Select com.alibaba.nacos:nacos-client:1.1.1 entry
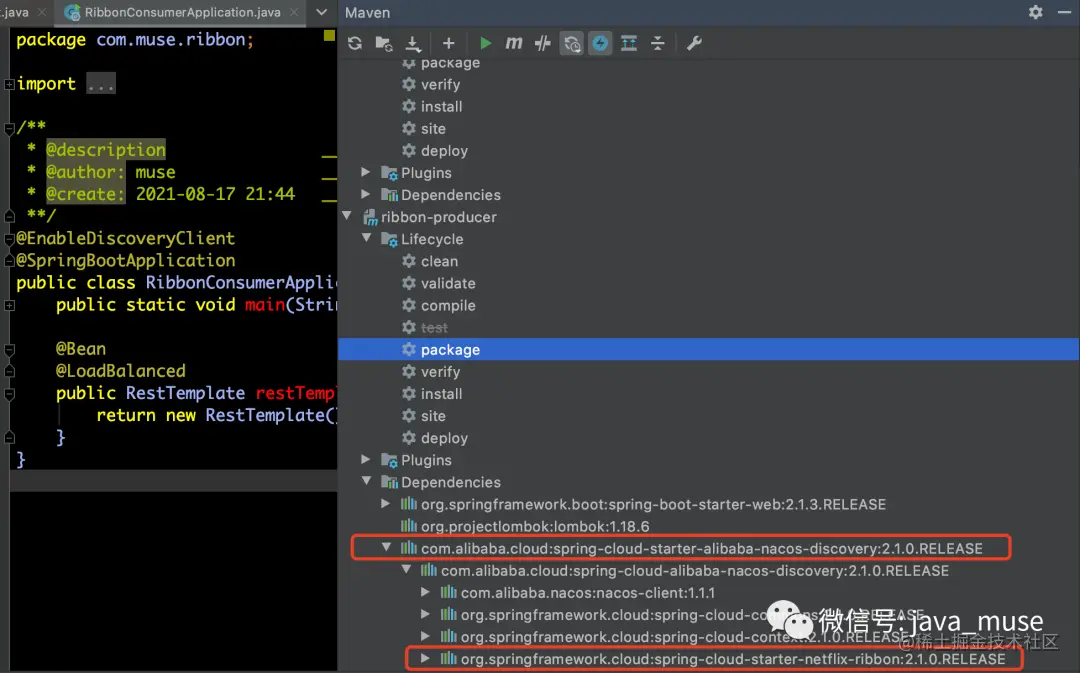Screen dimensions: 1080x673 coord(588,592)
